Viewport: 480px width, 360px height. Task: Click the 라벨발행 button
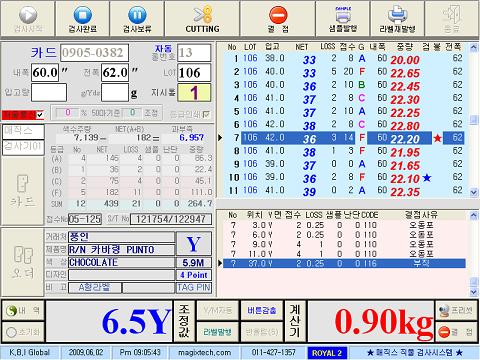pyautogui.click(x=217, y=332)
